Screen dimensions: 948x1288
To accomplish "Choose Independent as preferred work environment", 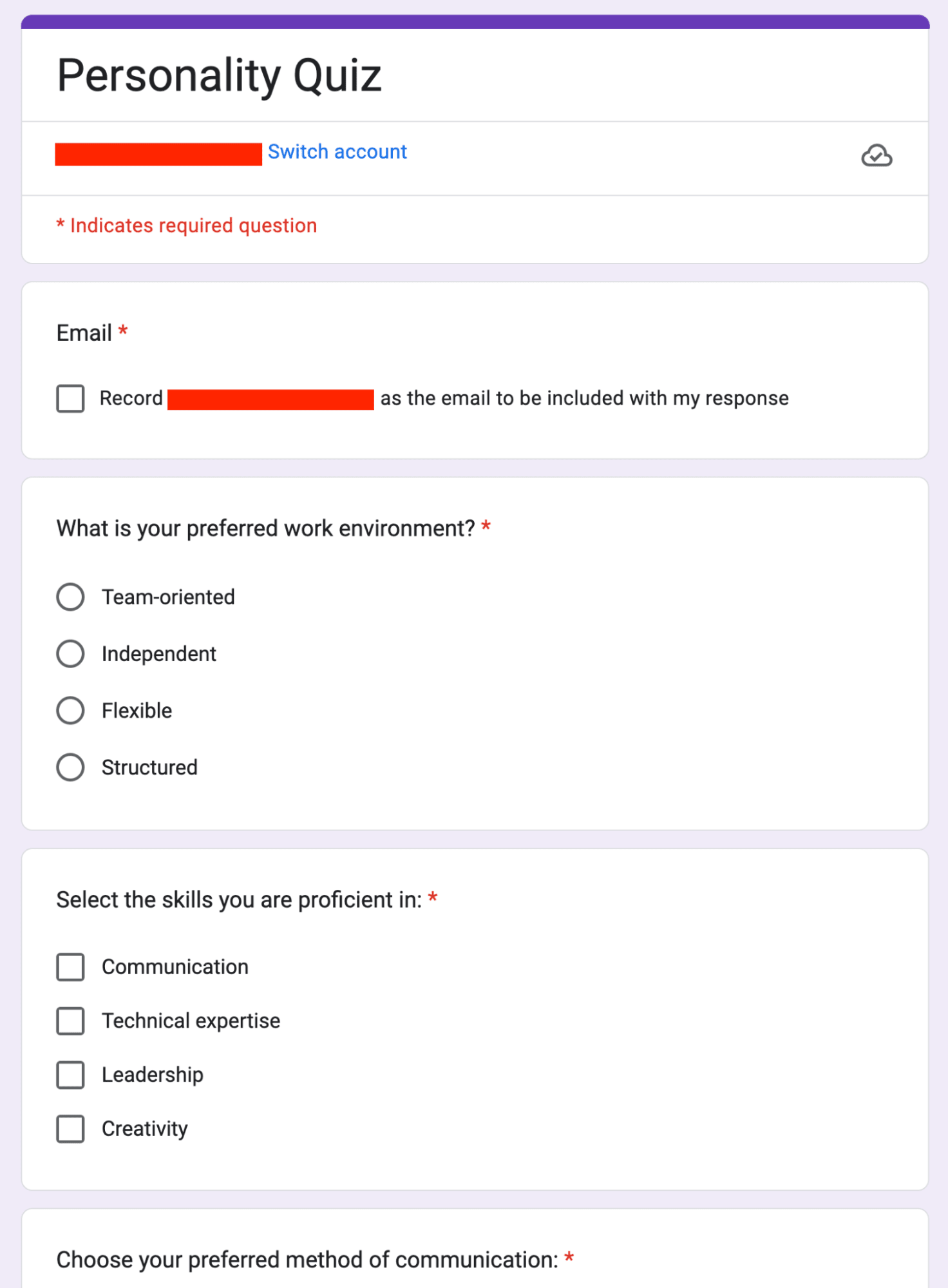I will tap(70, 653).
